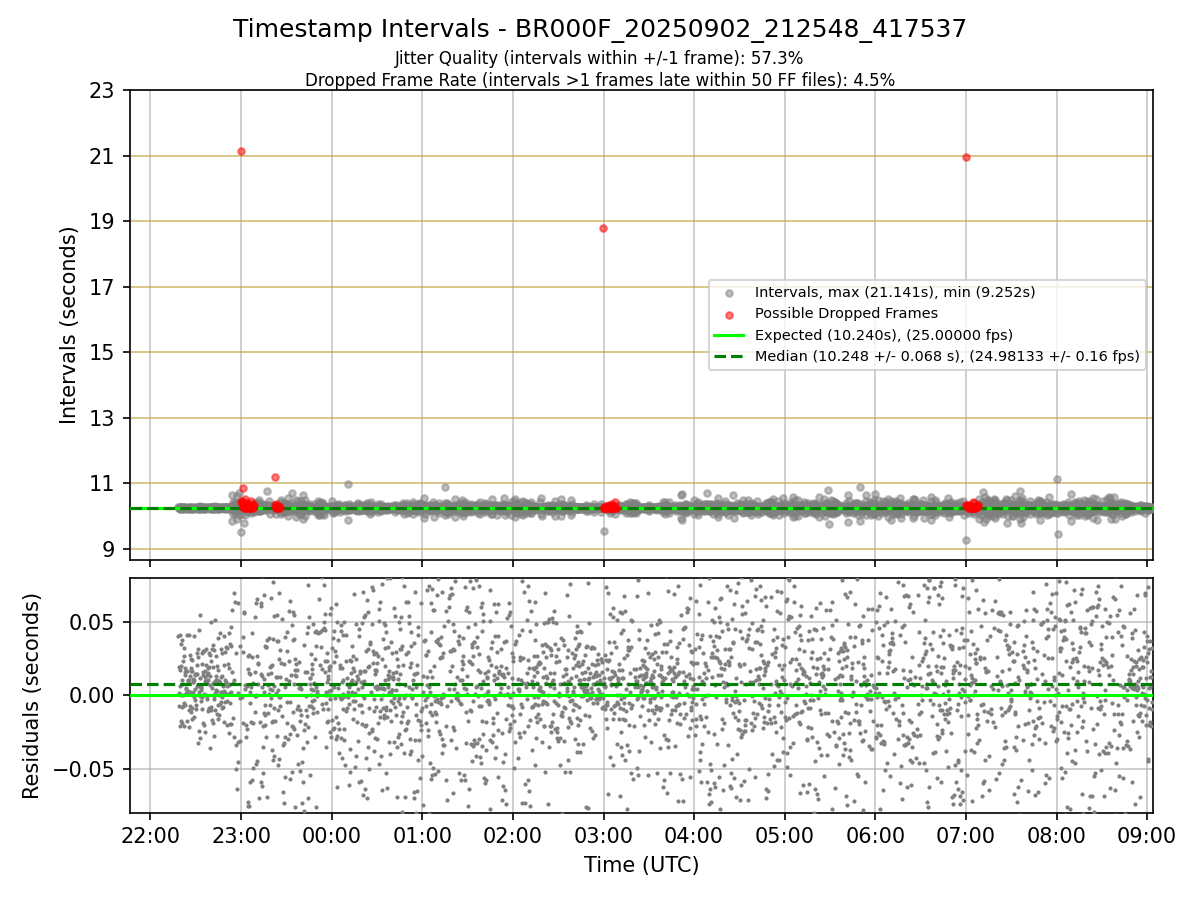
Task: Click the gray legend marker for Intervals
Action: 730,293
